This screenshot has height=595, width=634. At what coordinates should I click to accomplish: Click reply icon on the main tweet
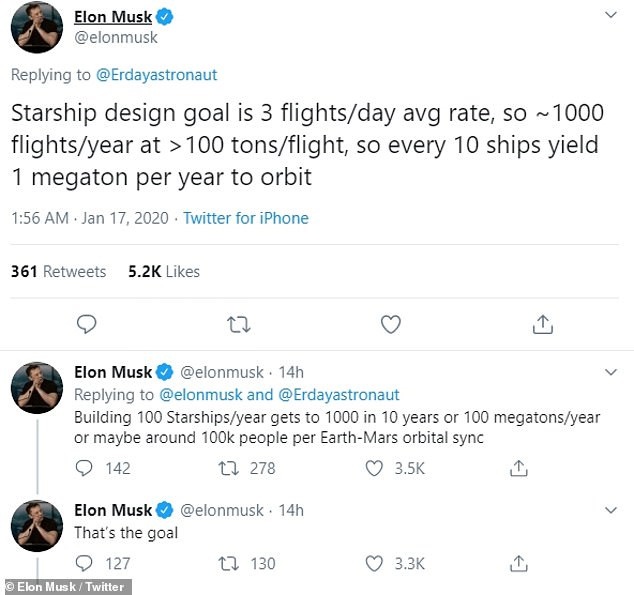[x=87, y=324]
